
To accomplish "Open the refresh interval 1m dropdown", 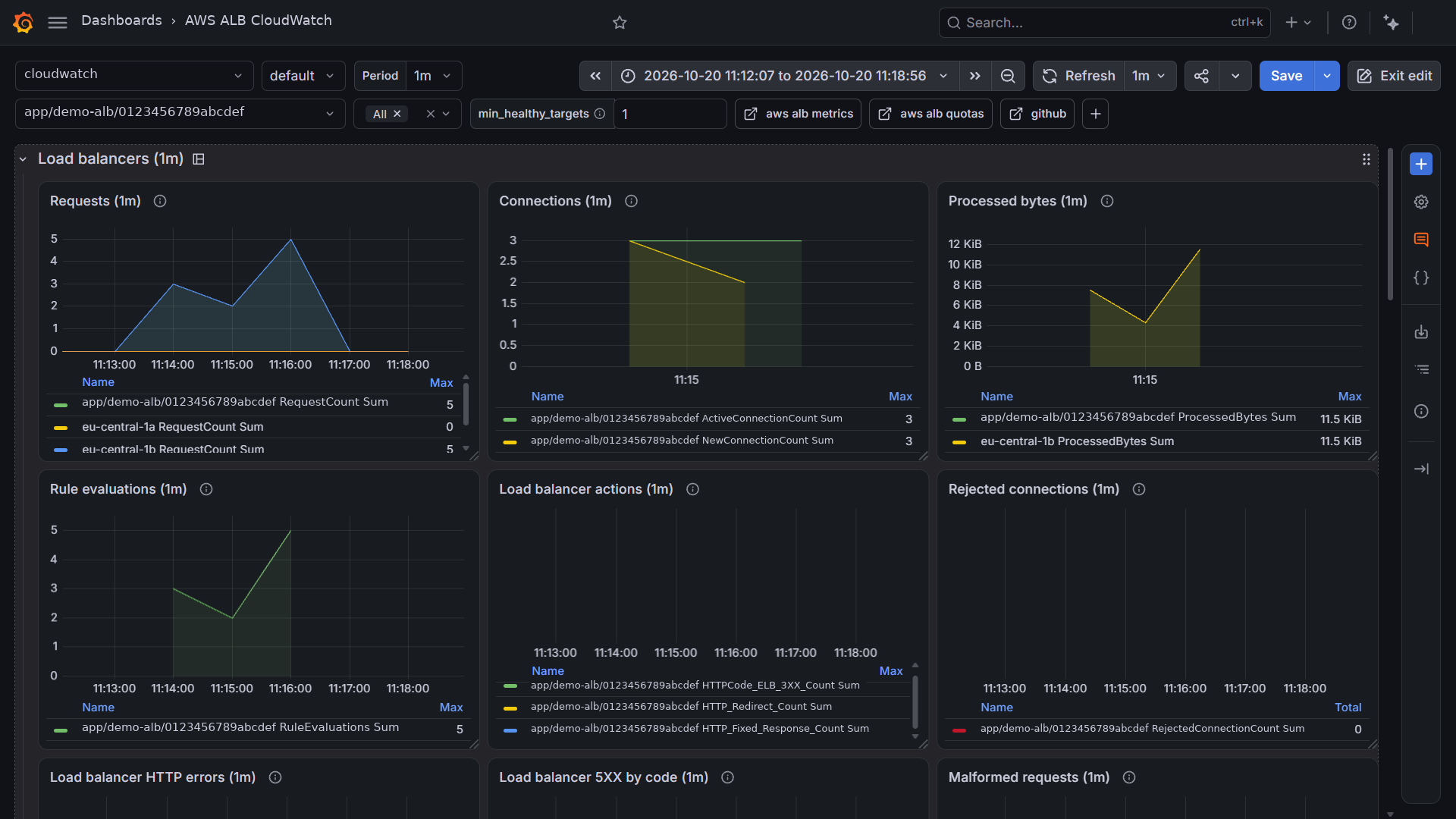I will click(x=1150, y=76).
